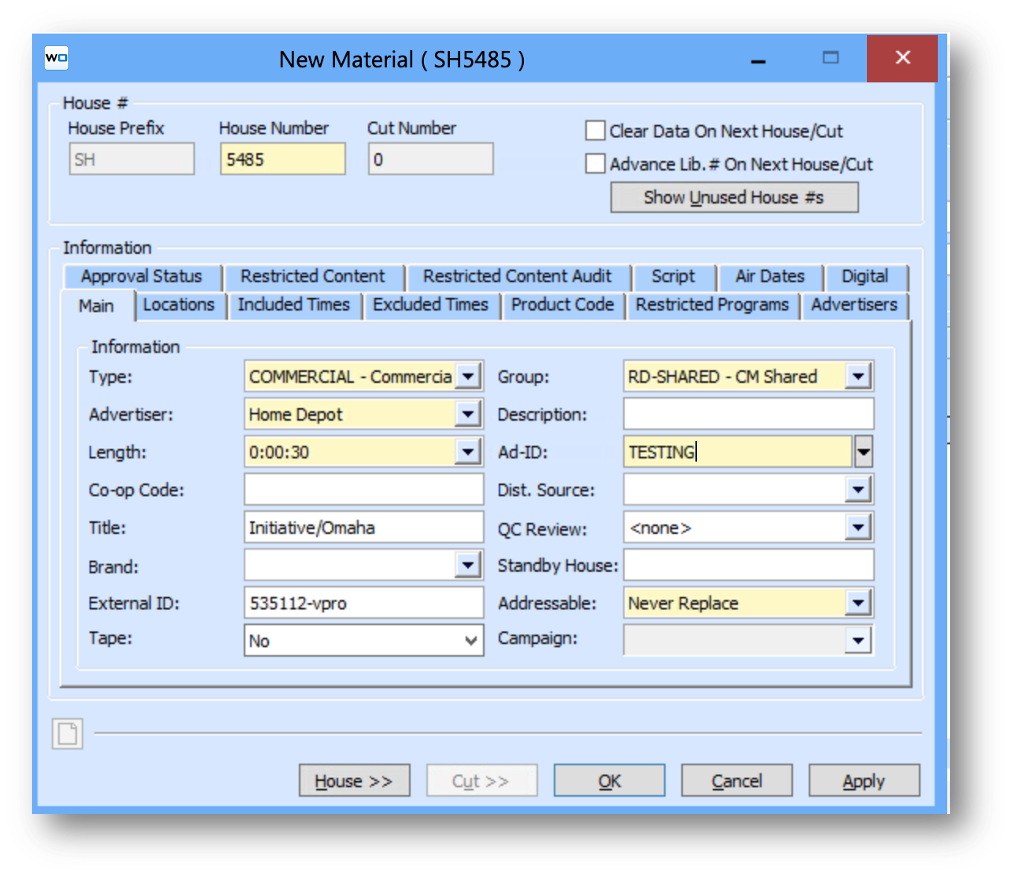Viewport: 1012px width, 876px height.
Task: Close the New Material dialog
Action: pyautogui.click(x=902, y=58)
